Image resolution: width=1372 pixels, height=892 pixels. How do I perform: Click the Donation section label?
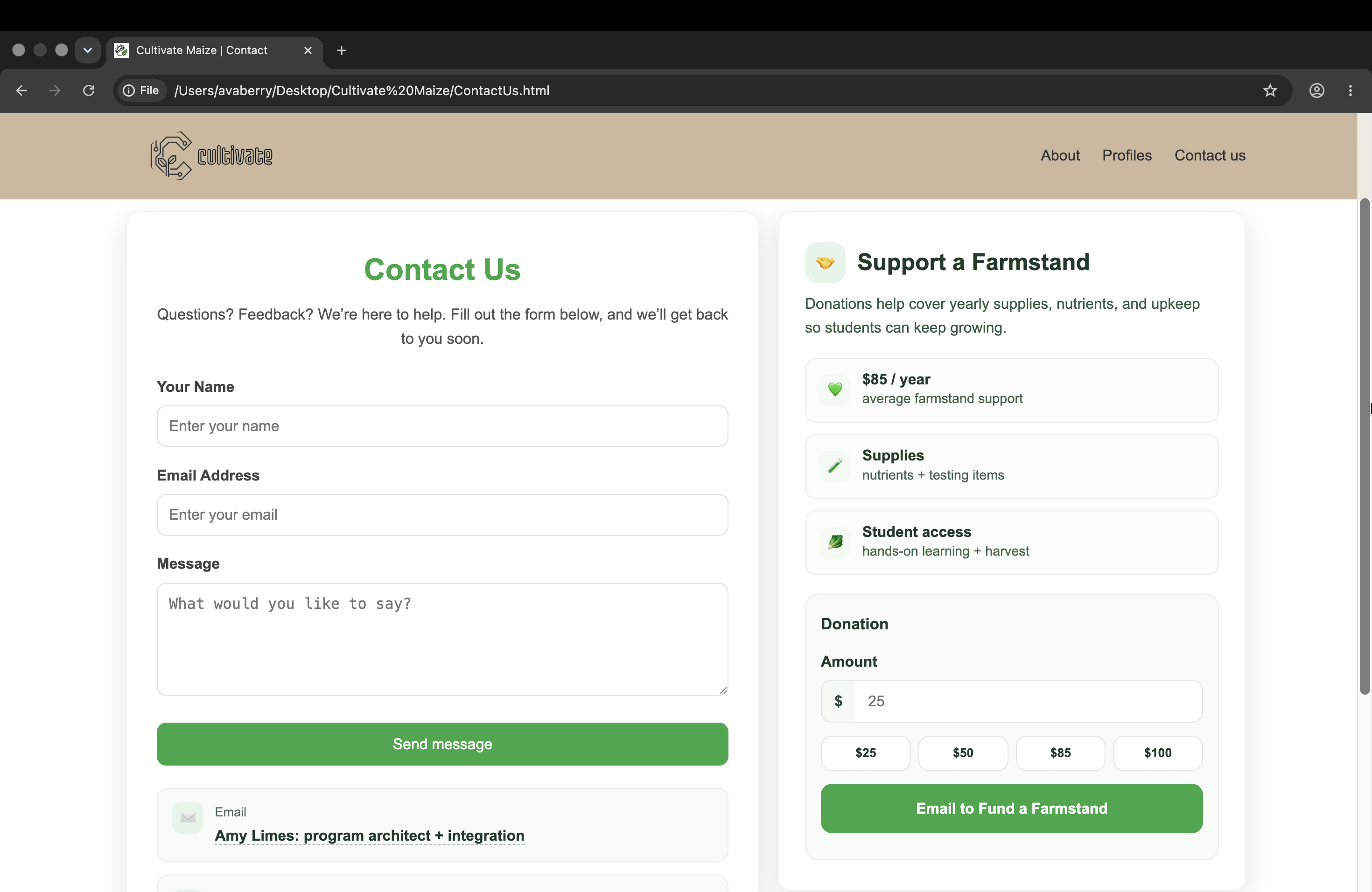coord(854,624)
